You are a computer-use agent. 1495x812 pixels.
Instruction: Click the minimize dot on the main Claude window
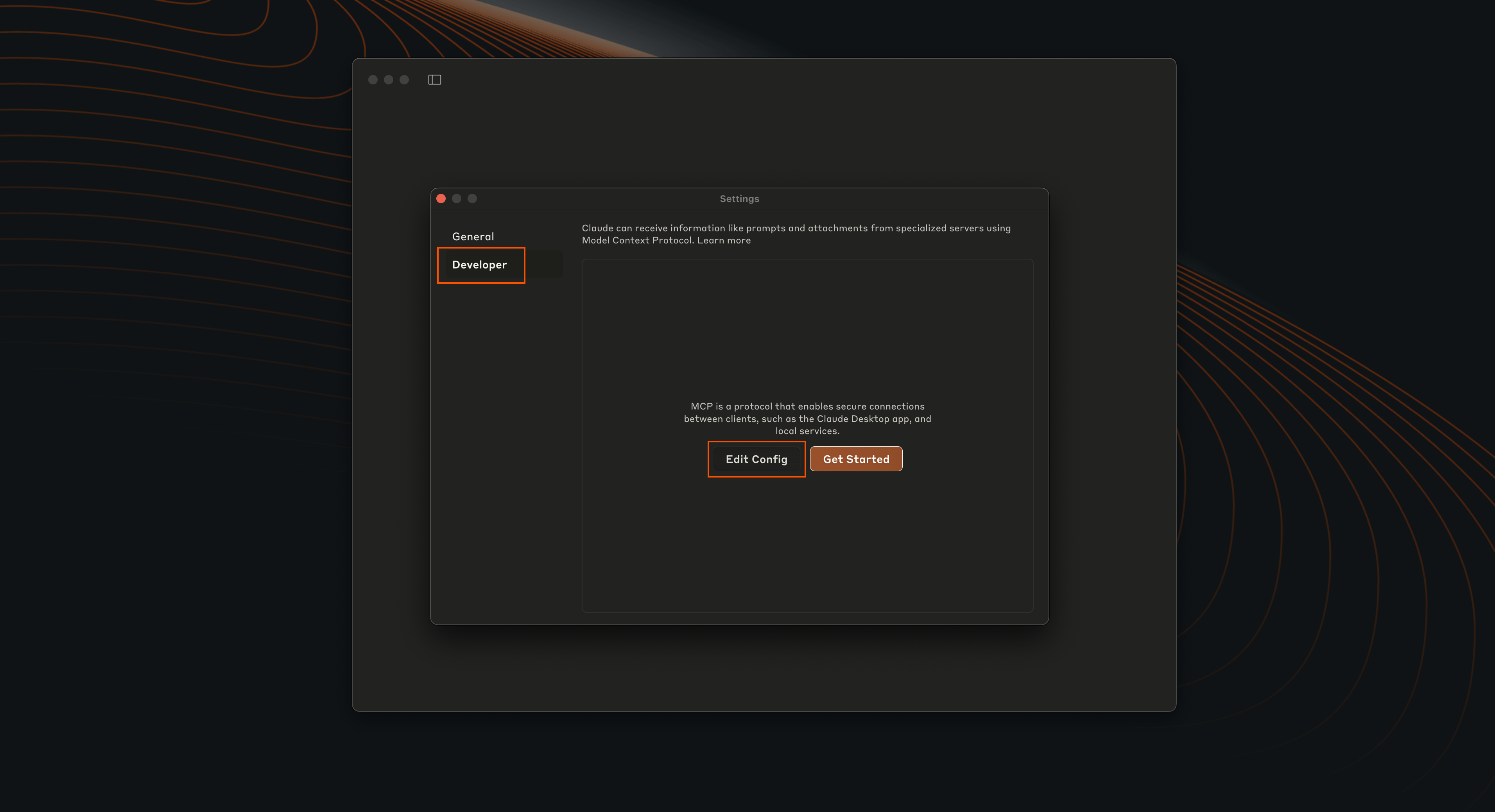pos(389,79)
